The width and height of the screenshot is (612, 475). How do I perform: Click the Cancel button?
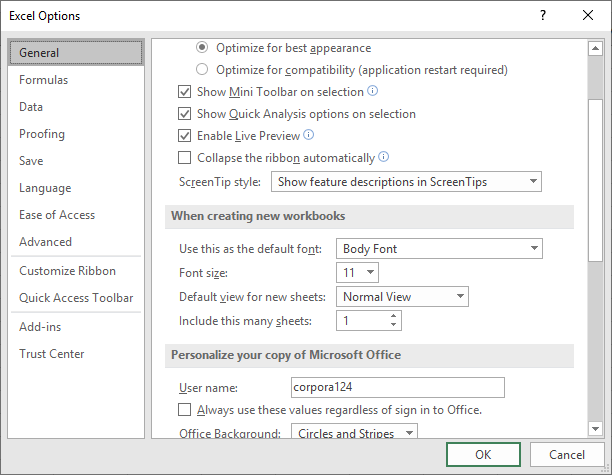pos(567,454)
